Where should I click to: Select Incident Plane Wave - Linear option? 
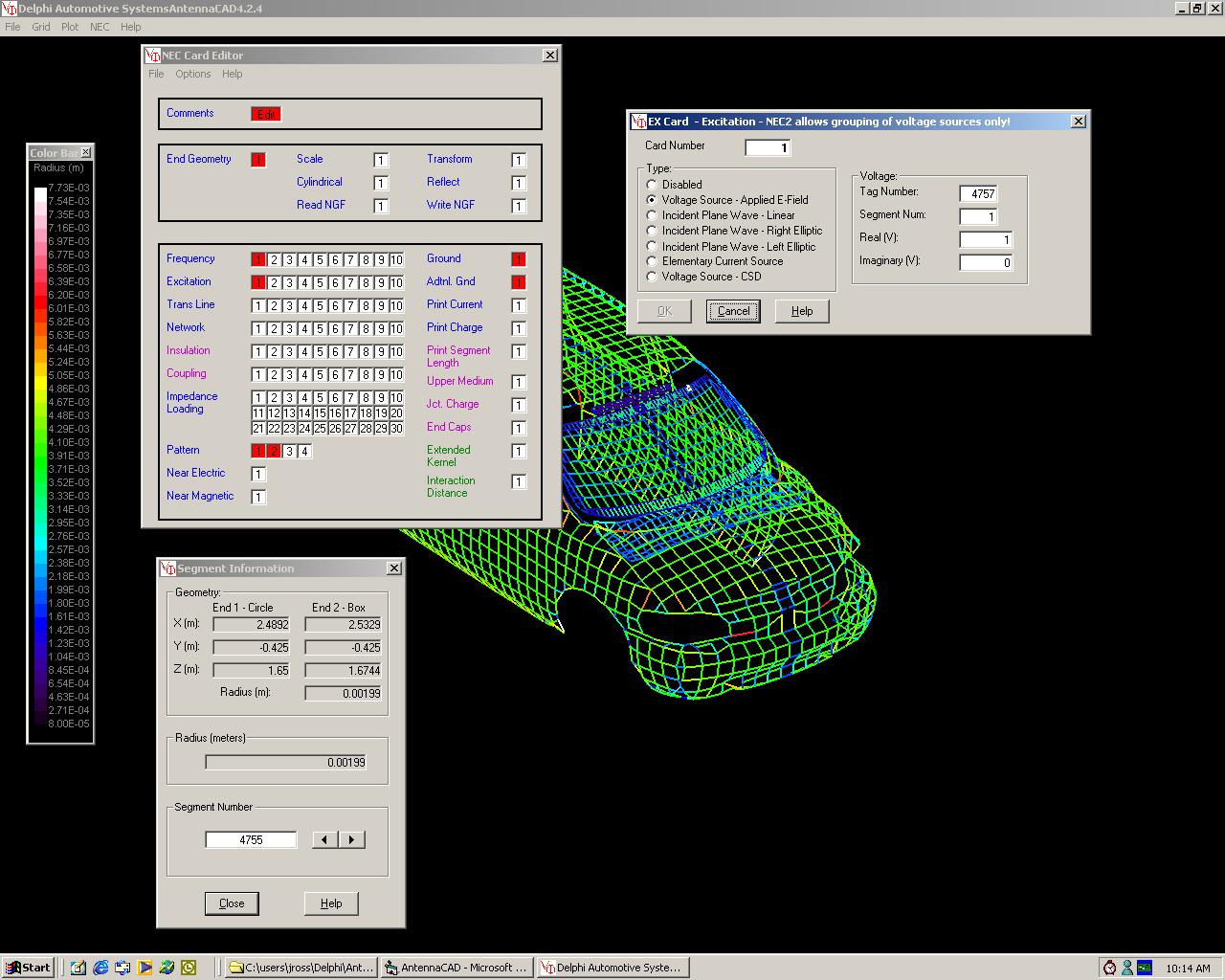pyautogui.click(x=652, y=215)
